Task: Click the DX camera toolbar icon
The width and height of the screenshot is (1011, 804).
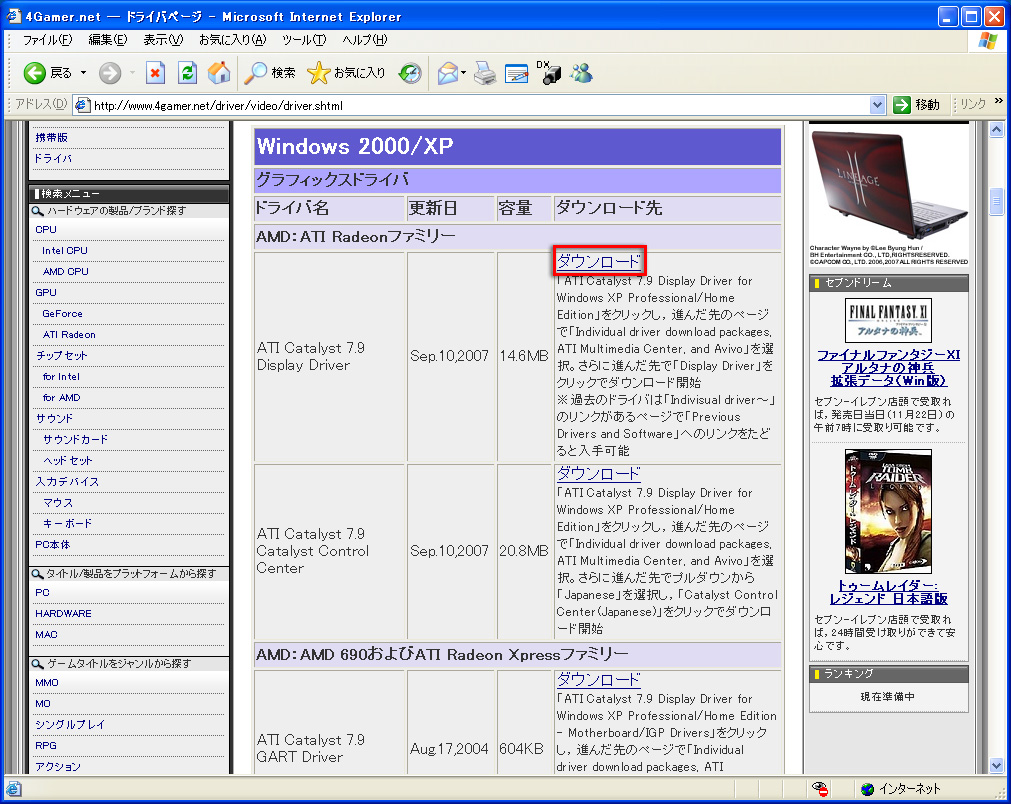Action: [549, 73]
